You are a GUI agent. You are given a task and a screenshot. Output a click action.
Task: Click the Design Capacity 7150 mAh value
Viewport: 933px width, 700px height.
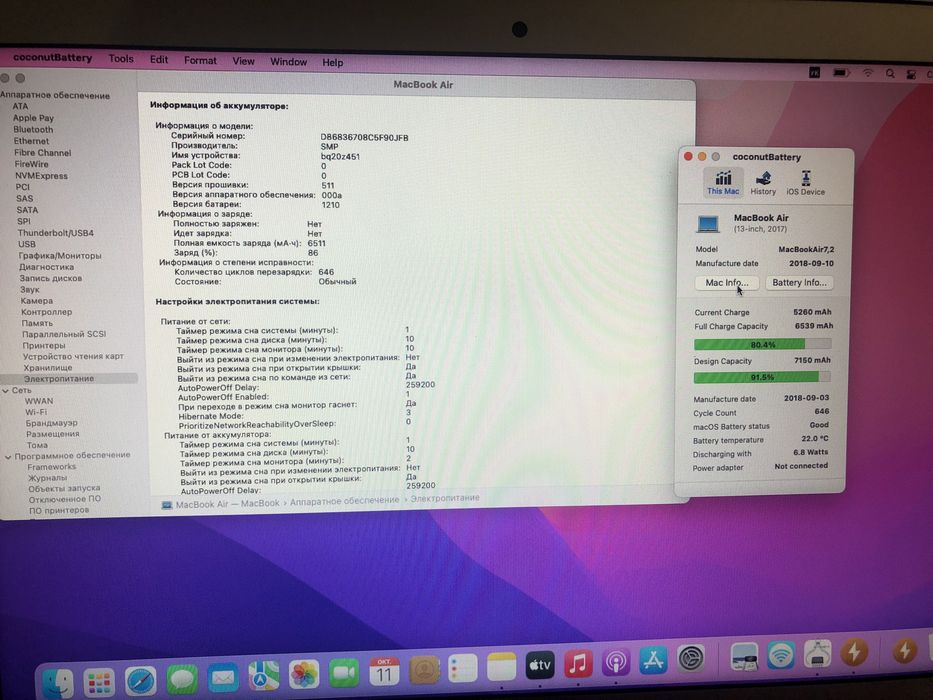click(812, 360)
